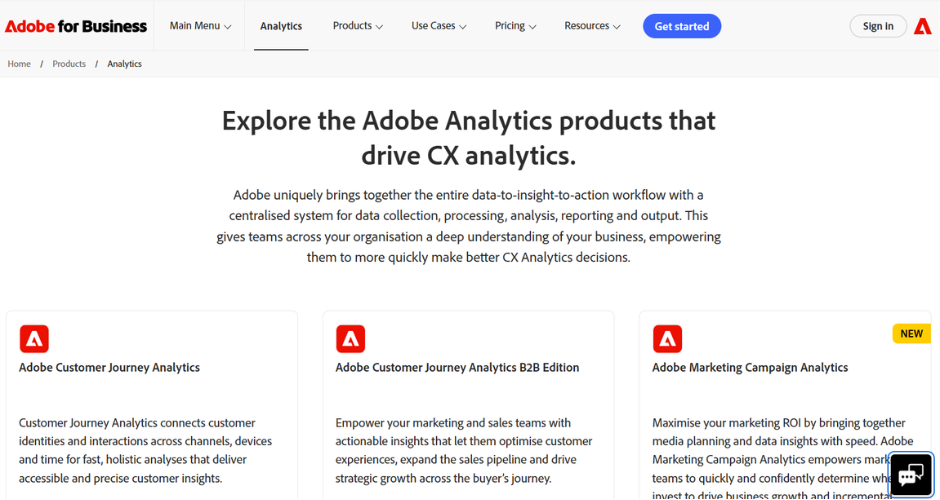940x500 pixels.
Task: Click the Customer Journey Analytics B2B Edition icon
Action: [351, 339]
